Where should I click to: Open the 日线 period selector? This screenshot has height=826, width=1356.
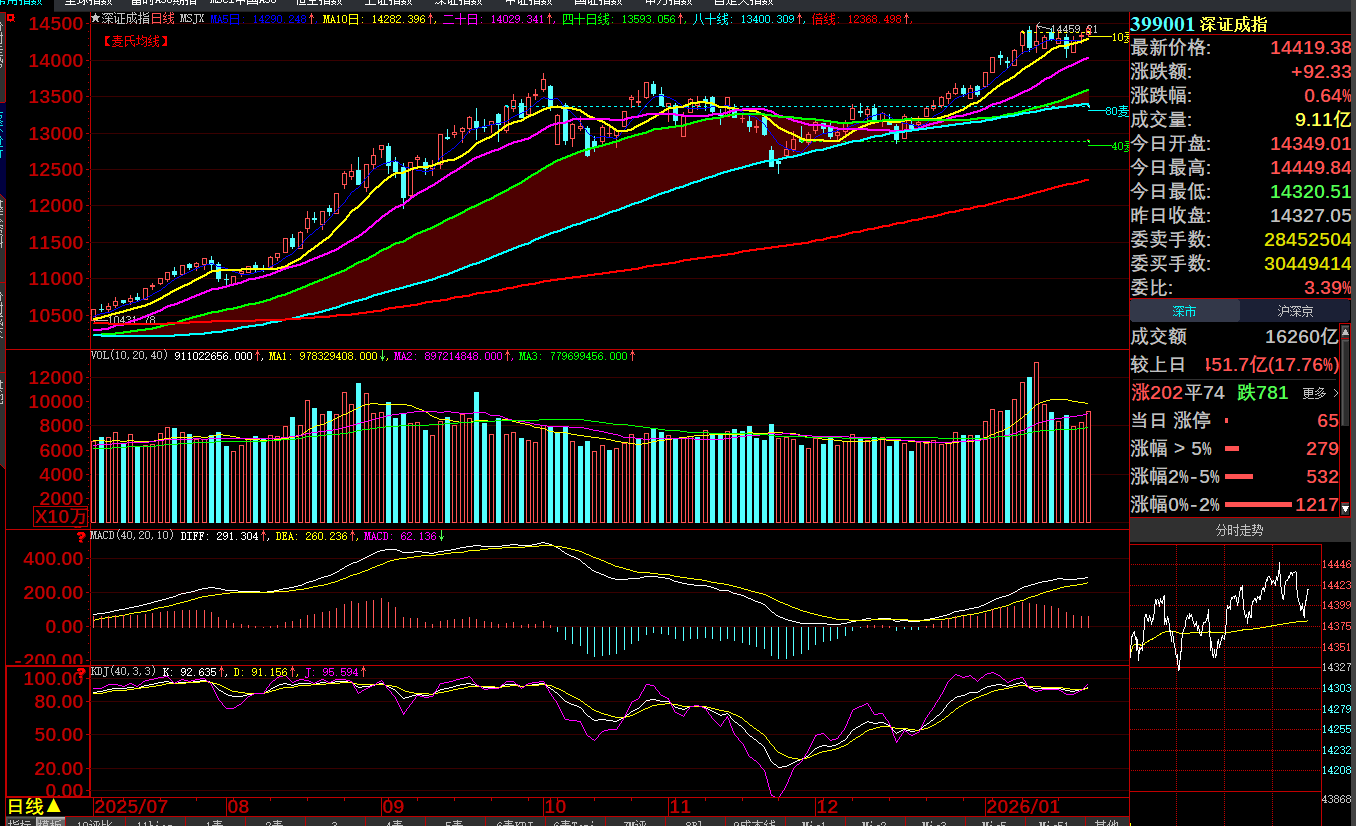click(x=35, y=806)
